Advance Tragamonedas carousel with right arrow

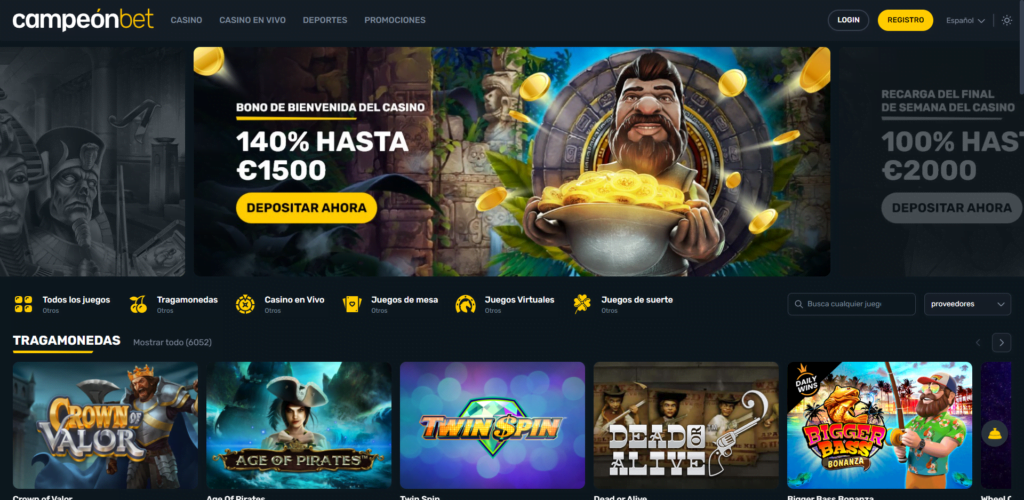point(1001,343)
